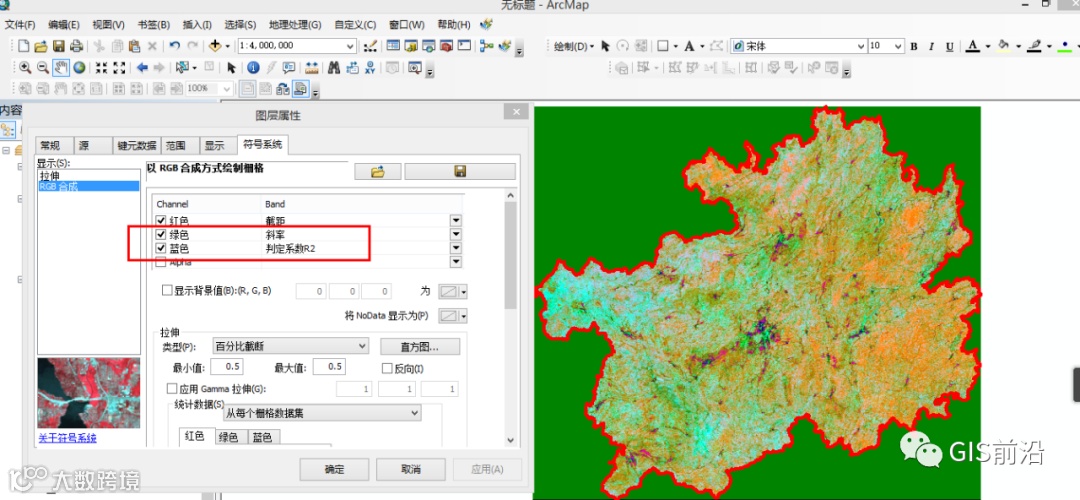1080x500 pixels.
Task: Create a new map document
Action: 23,46
